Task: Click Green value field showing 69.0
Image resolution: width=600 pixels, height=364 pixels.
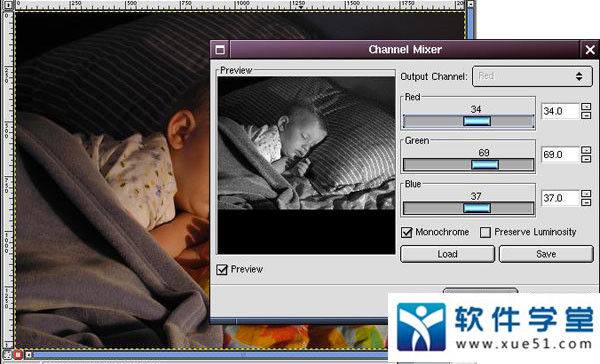Action: pos(560,154)
